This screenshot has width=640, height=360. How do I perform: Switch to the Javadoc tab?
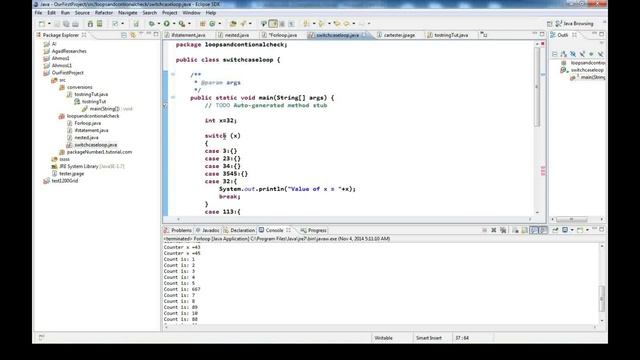tap(207, 230)
